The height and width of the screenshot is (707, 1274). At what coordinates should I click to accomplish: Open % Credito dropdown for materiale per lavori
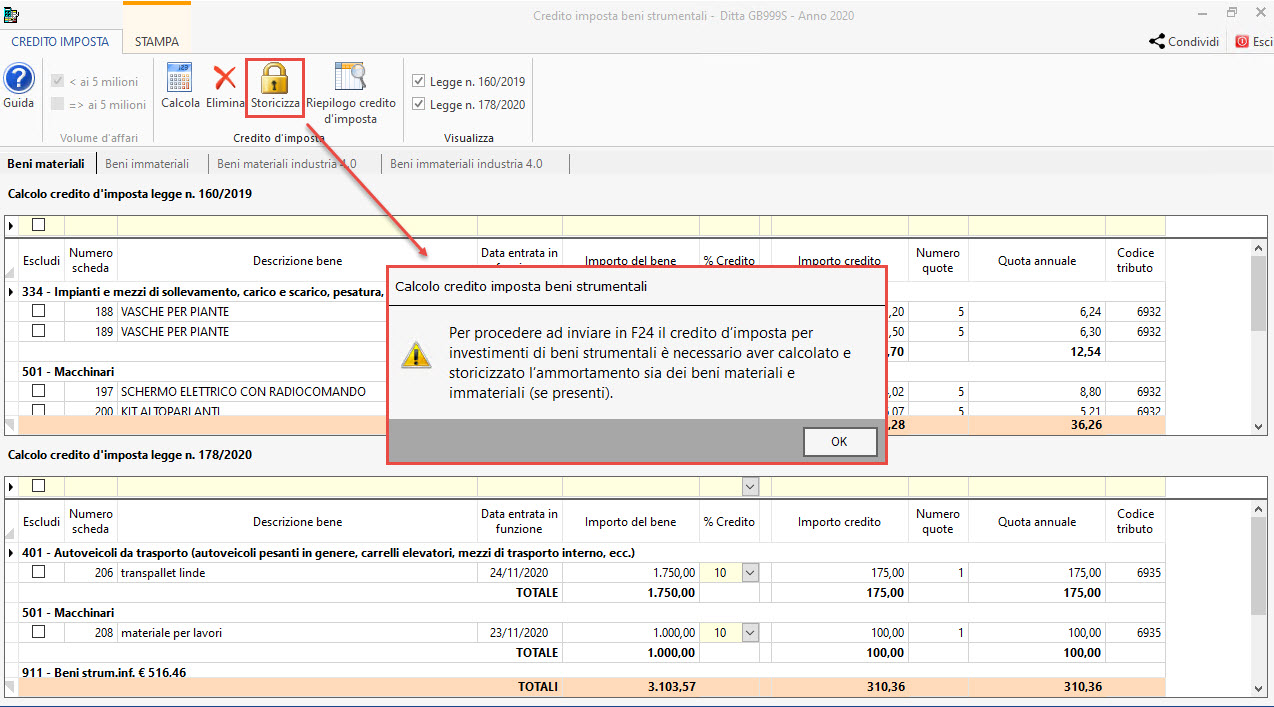click(749, 633)
